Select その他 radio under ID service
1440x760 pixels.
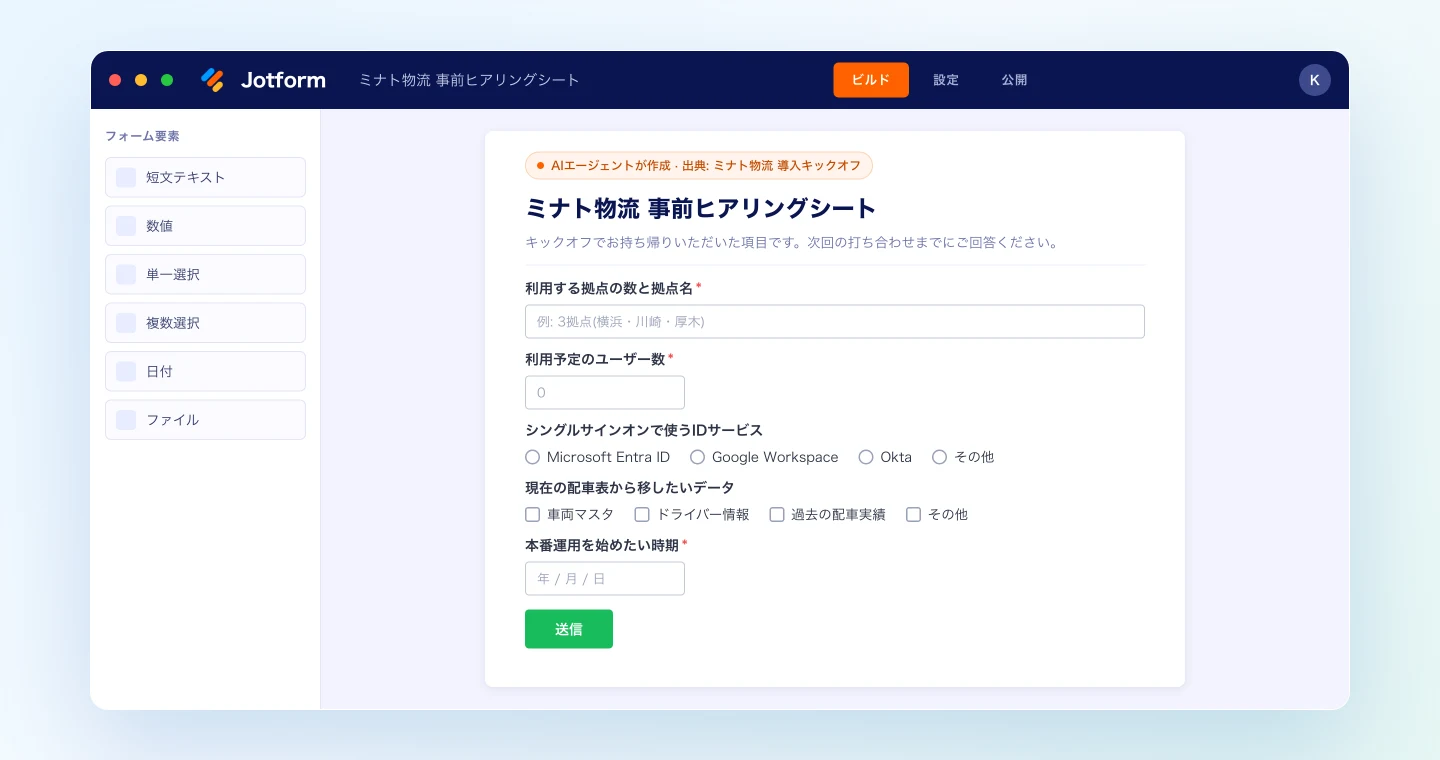point(940,457)
